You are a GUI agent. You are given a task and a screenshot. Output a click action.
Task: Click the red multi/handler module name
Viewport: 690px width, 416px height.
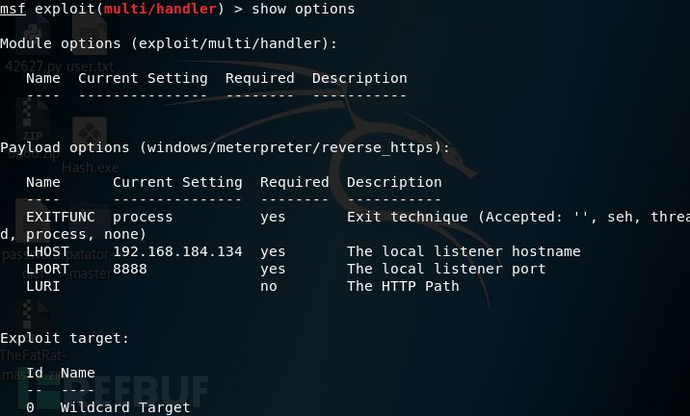tap(160, 9)
